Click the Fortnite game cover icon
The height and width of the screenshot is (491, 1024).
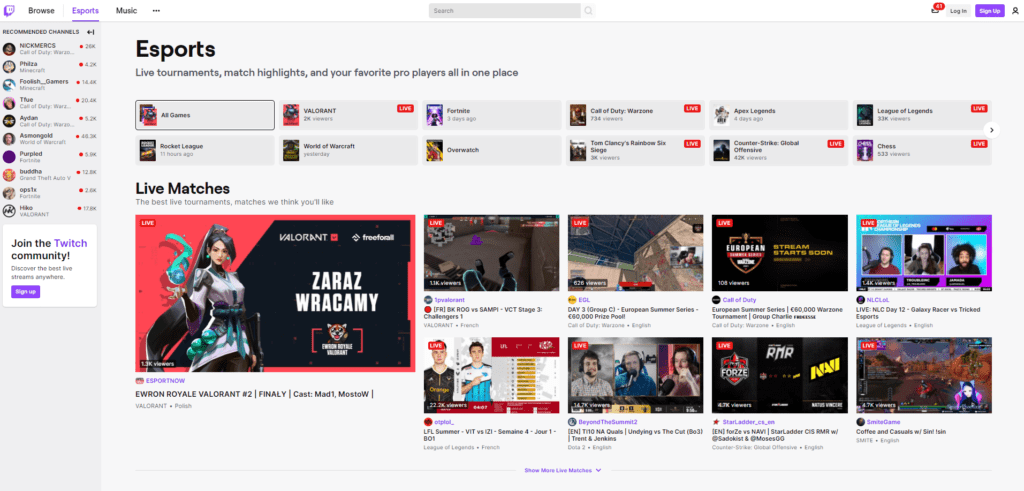(435, 115)
